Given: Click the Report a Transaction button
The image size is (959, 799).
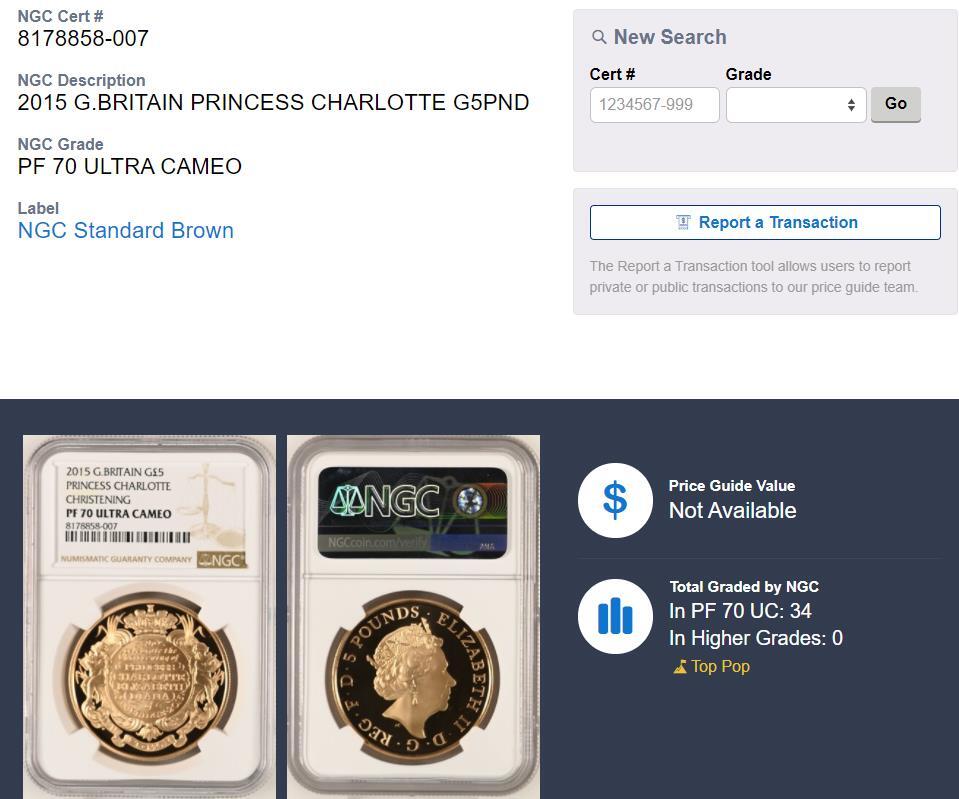Looking at the screenshot, I should pos(765,223).
